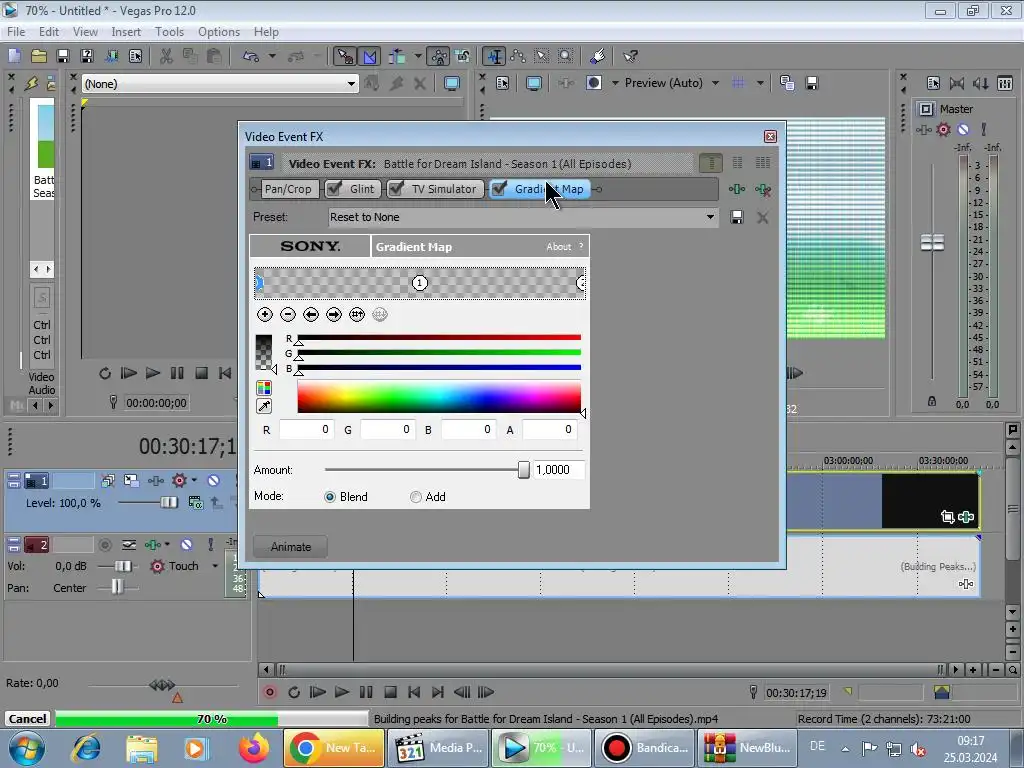Toggle Arm for Record on audio track 2

[104, 544]
